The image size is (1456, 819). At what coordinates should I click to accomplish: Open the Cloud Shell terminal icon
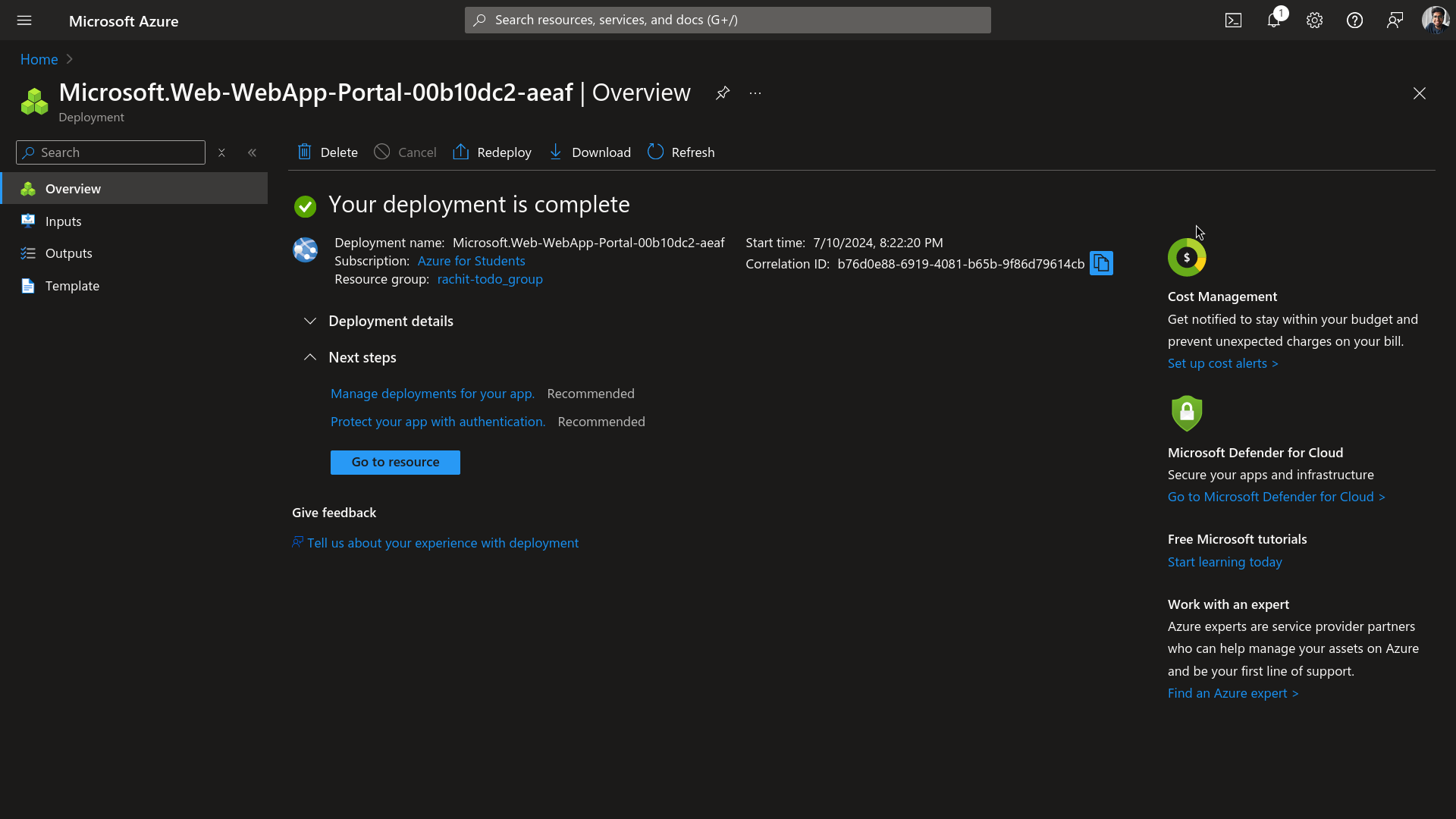click(1234, 20)
